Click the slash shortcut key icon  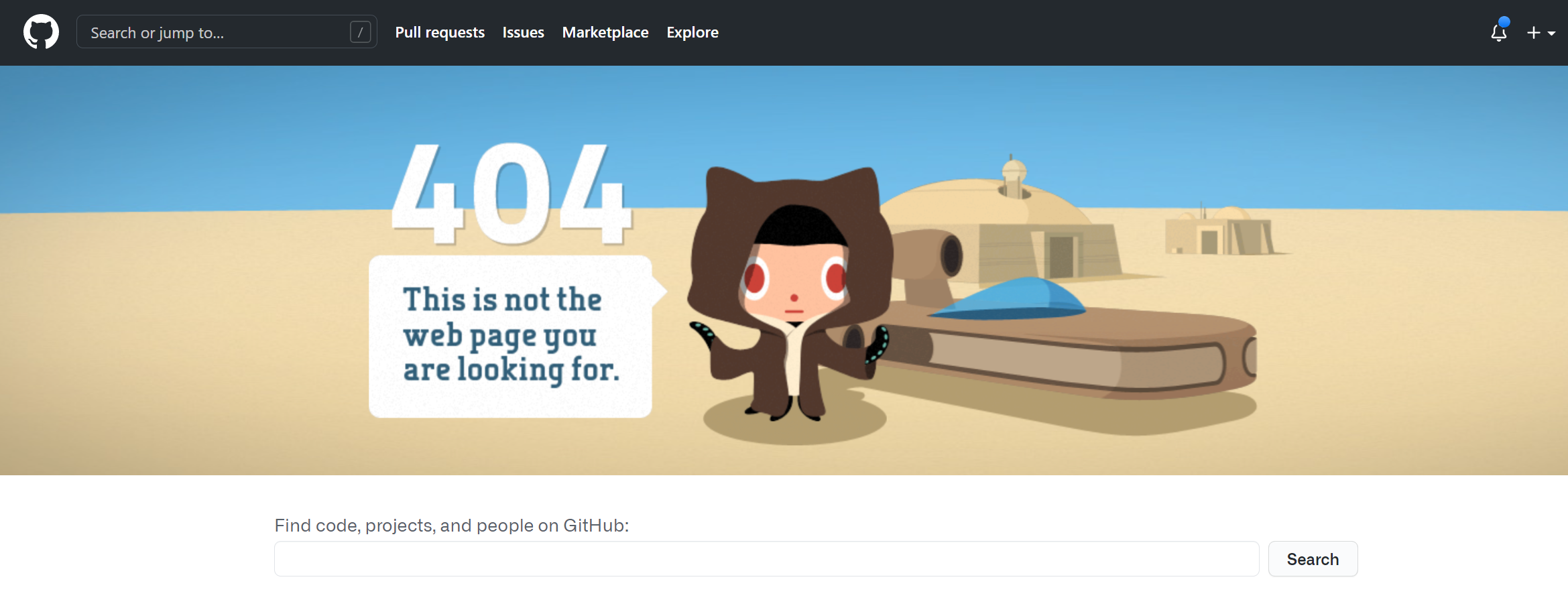(x=360, y=32)
